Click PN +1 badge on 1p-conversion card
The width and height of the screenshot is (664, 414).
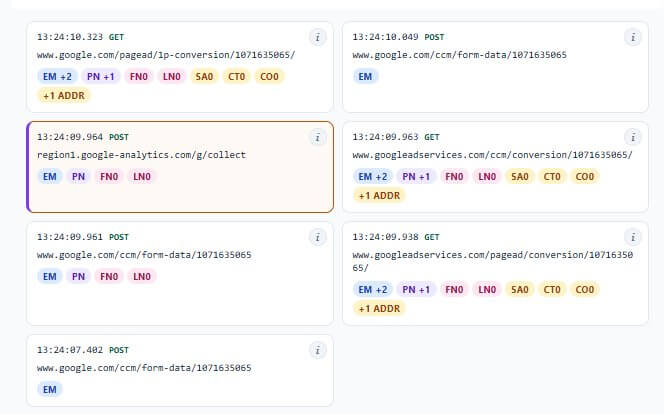[101, 77]
